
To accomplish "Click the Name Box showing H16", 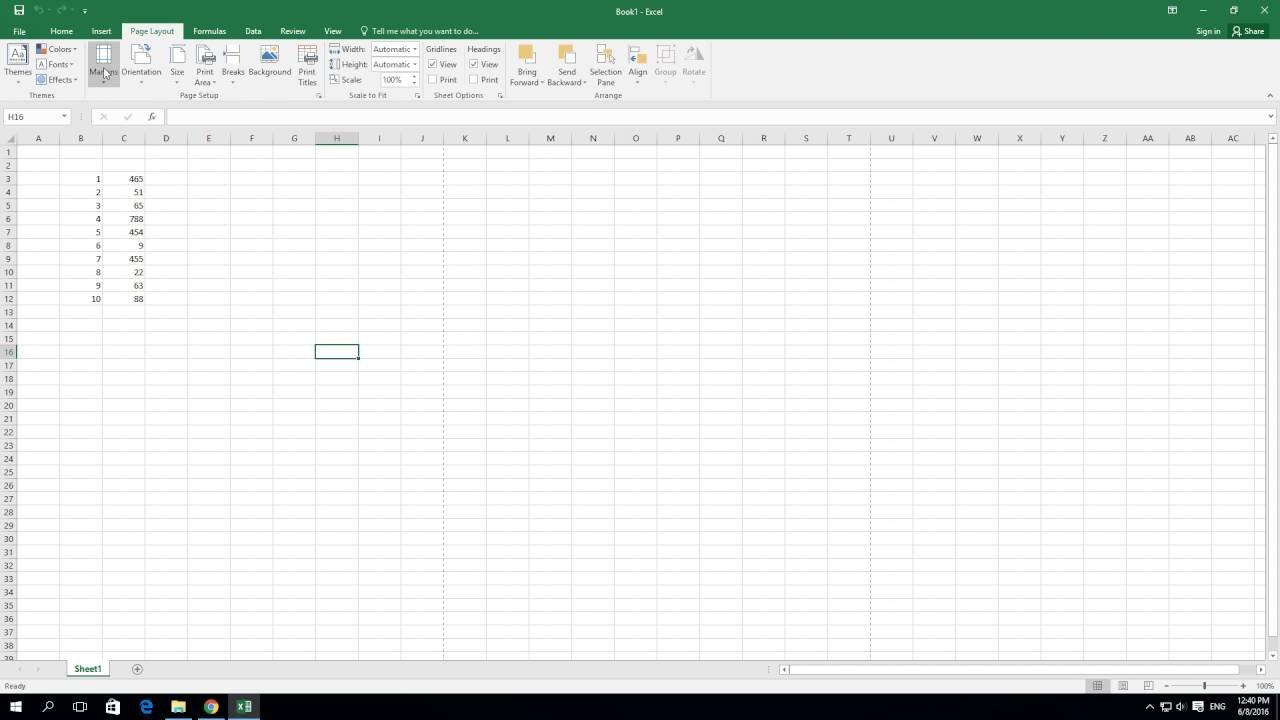I will 32,117.
